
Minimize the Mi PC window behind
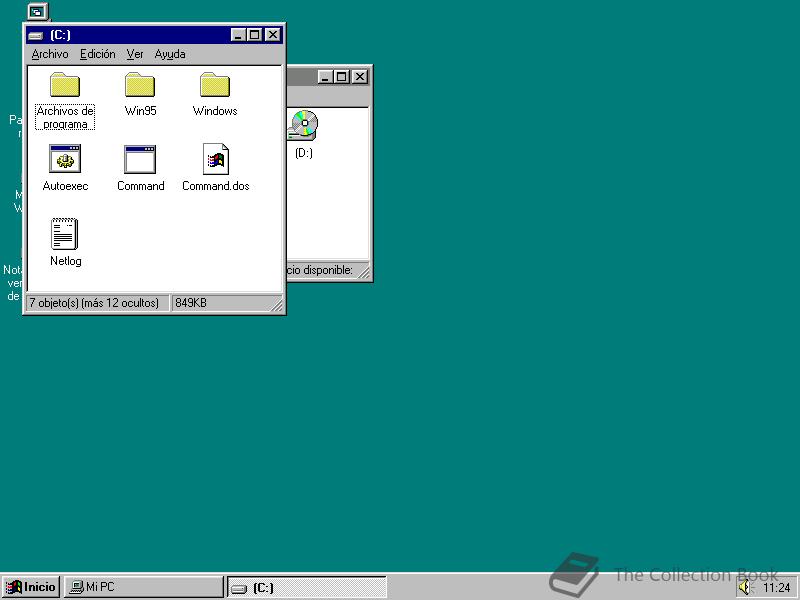click(x=326, y=77)
